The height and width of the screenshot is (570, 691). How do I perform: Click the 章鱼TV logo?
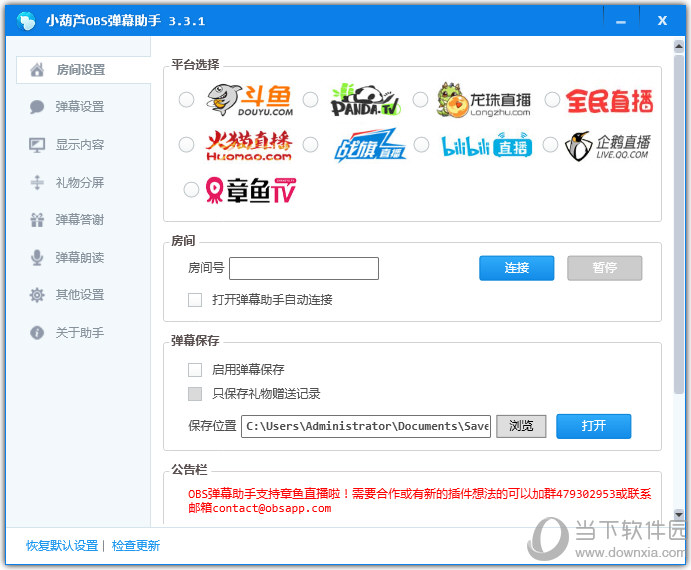click(251, 190)
